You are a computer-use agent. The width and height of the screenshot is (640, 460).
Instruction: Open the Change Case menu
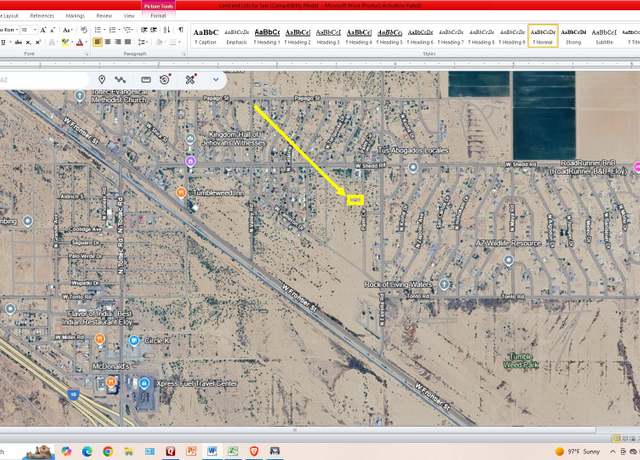click(67, 30)
